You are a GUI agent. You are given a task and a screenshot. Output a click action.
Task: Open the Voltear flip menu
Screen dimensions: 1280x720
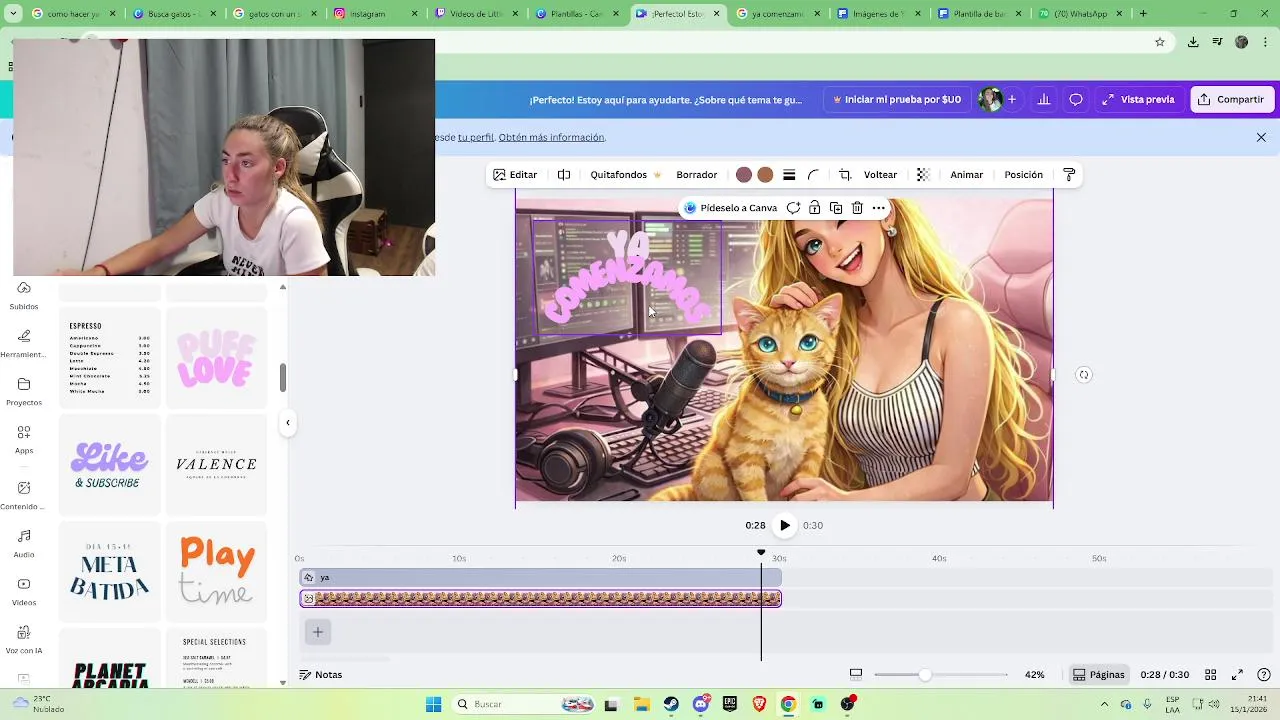881,175
